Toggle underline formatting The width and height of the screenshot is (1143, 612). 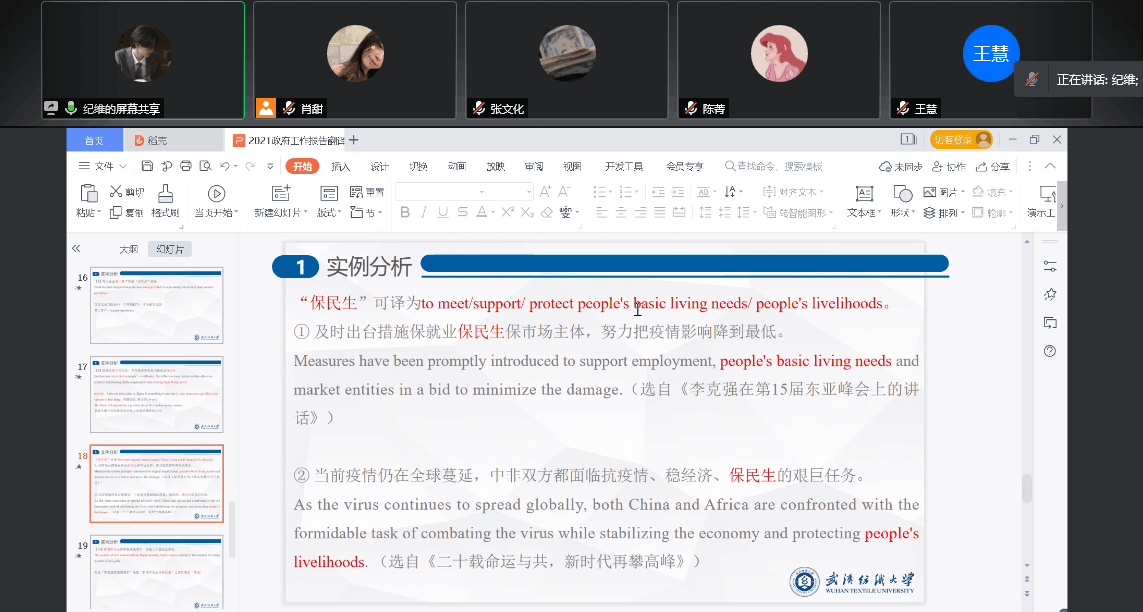coord(443,212)
